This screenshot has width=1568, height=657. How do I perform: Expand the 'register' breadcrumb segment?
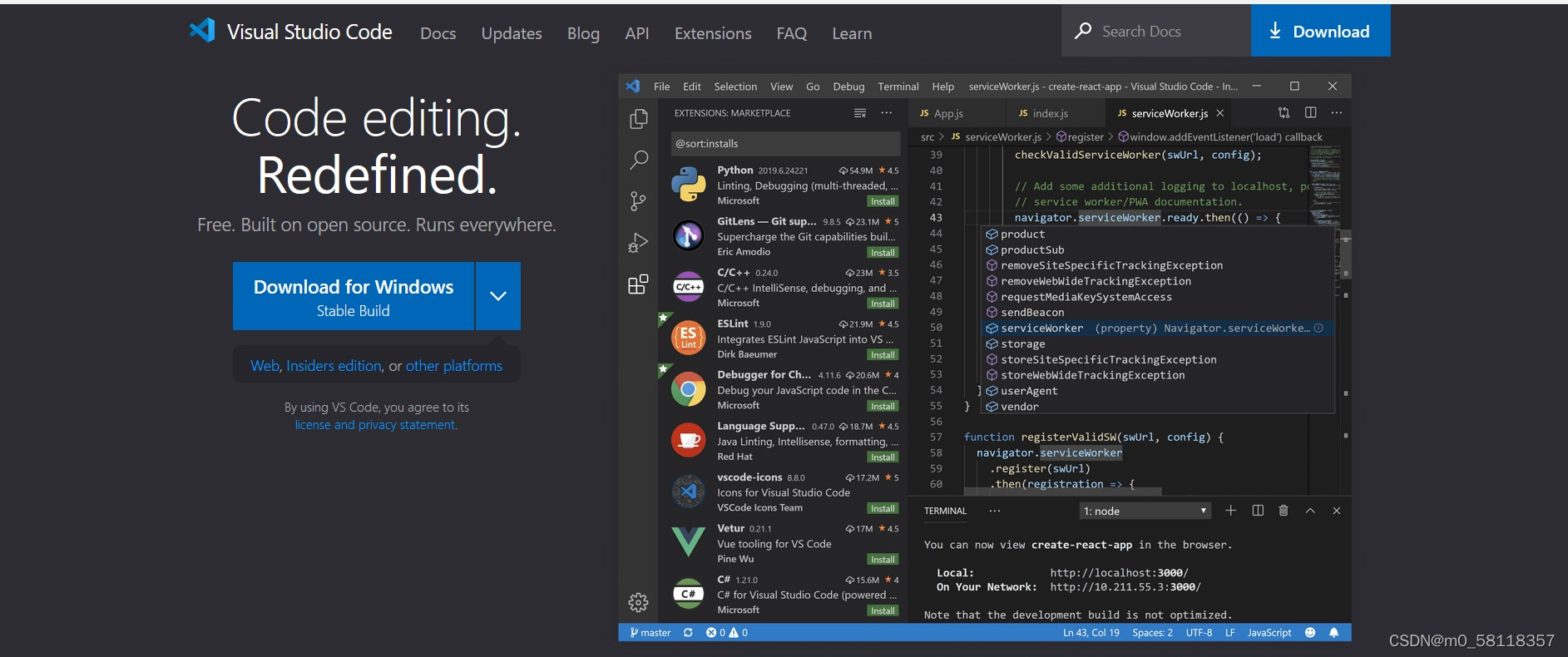(1081, 137)
